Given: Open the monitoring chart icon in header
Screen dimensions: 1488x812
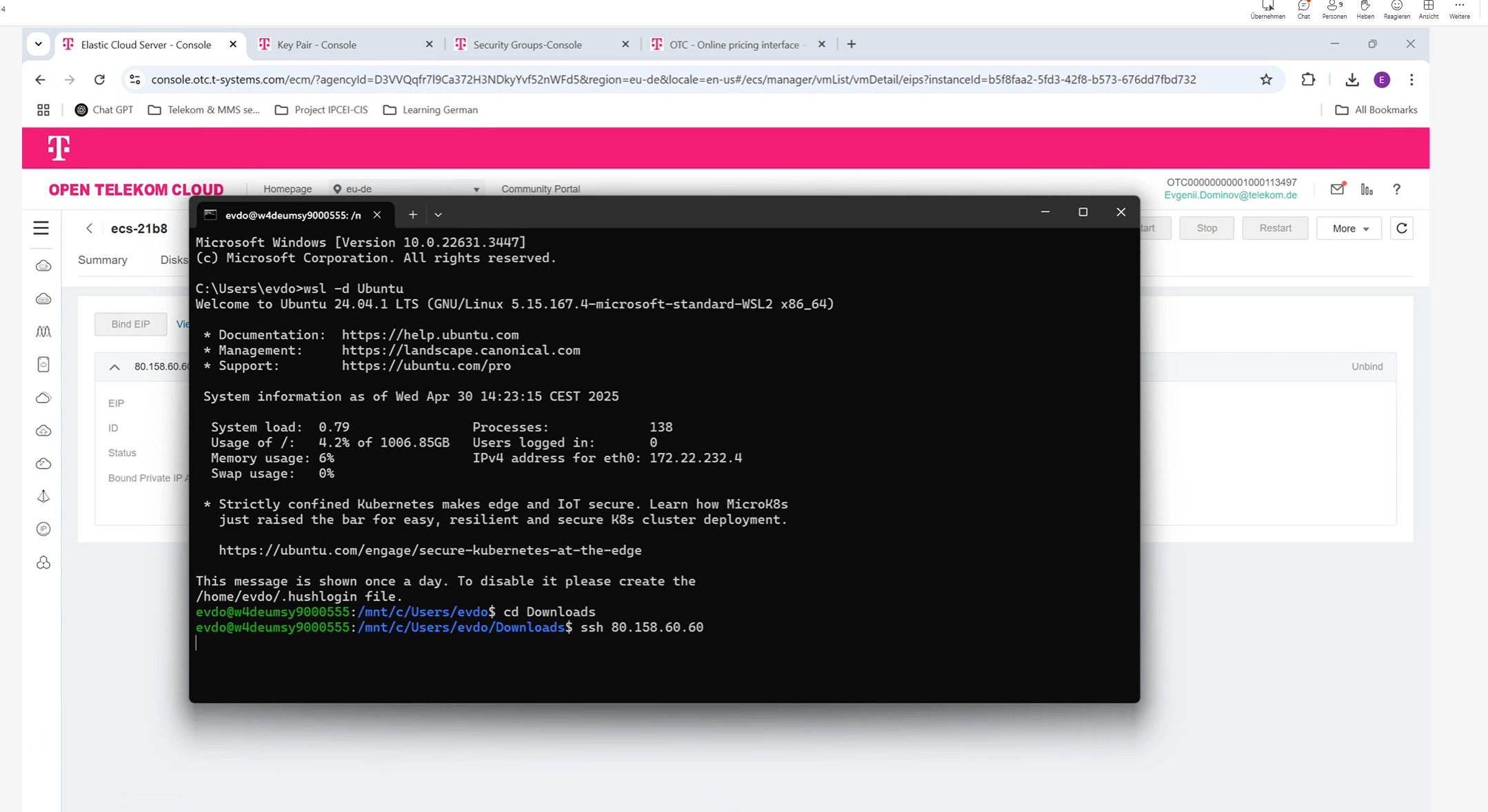Looking at the screenshot, I should tap(1367, 189).
